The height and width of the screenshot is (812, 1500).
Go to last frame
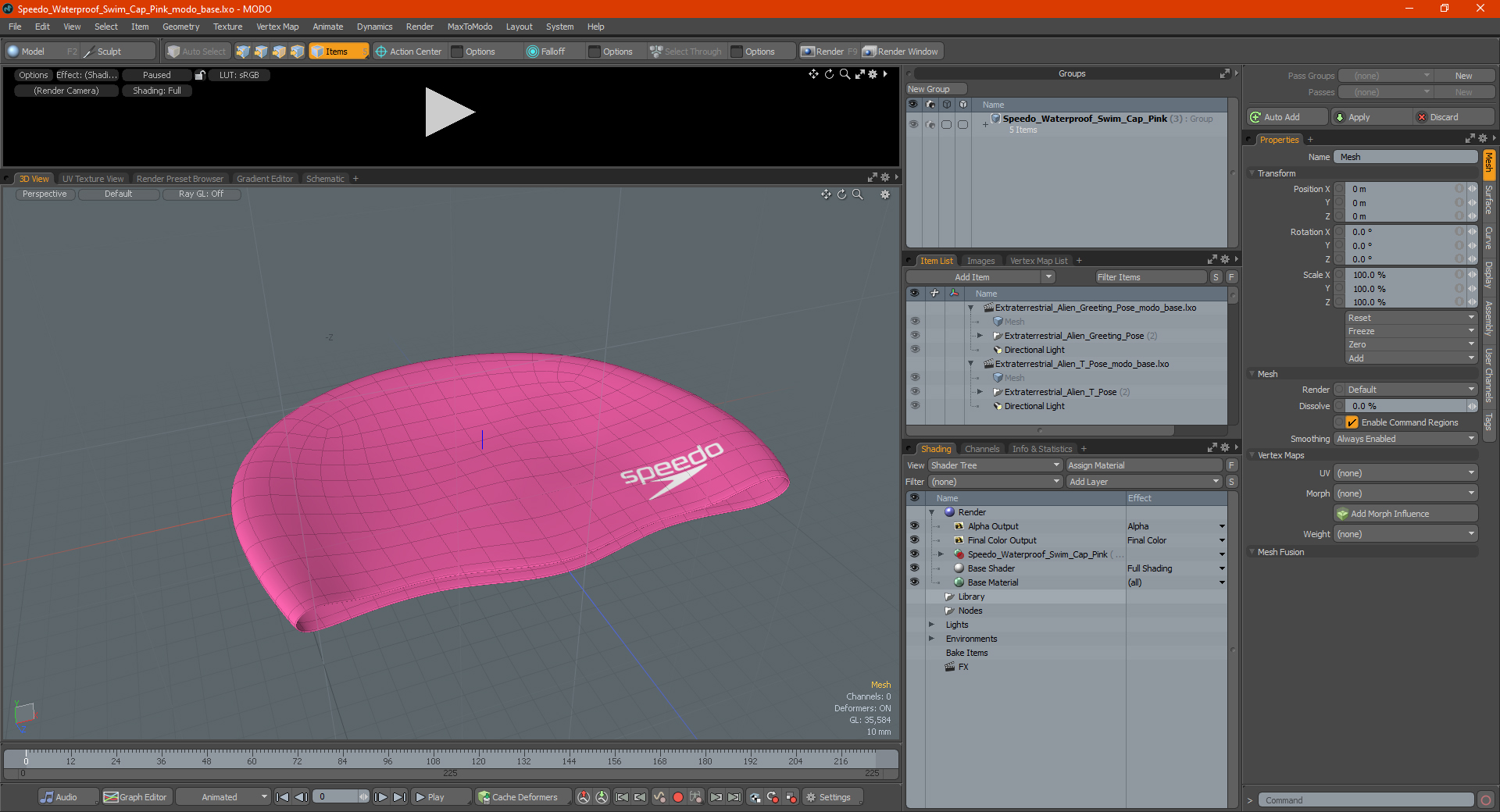[x=399, y=797]
